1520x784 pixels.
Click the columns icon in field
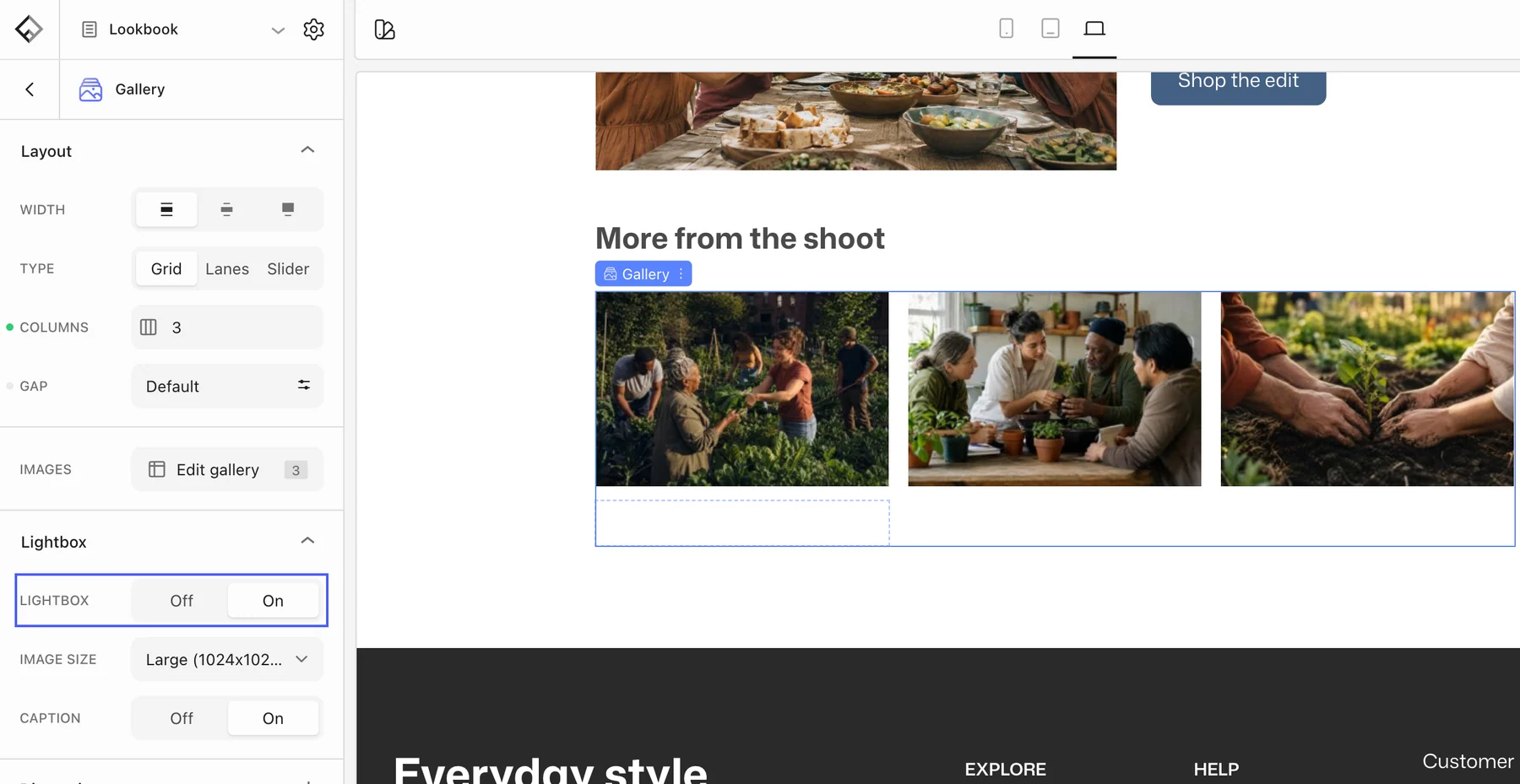(149, 327)
